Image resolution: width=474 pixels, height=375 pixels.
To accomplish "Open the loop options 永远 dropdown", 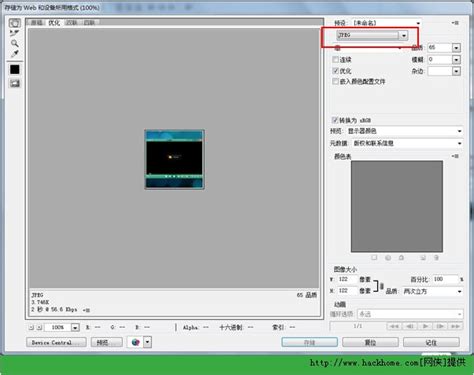I will click(410, 314).
